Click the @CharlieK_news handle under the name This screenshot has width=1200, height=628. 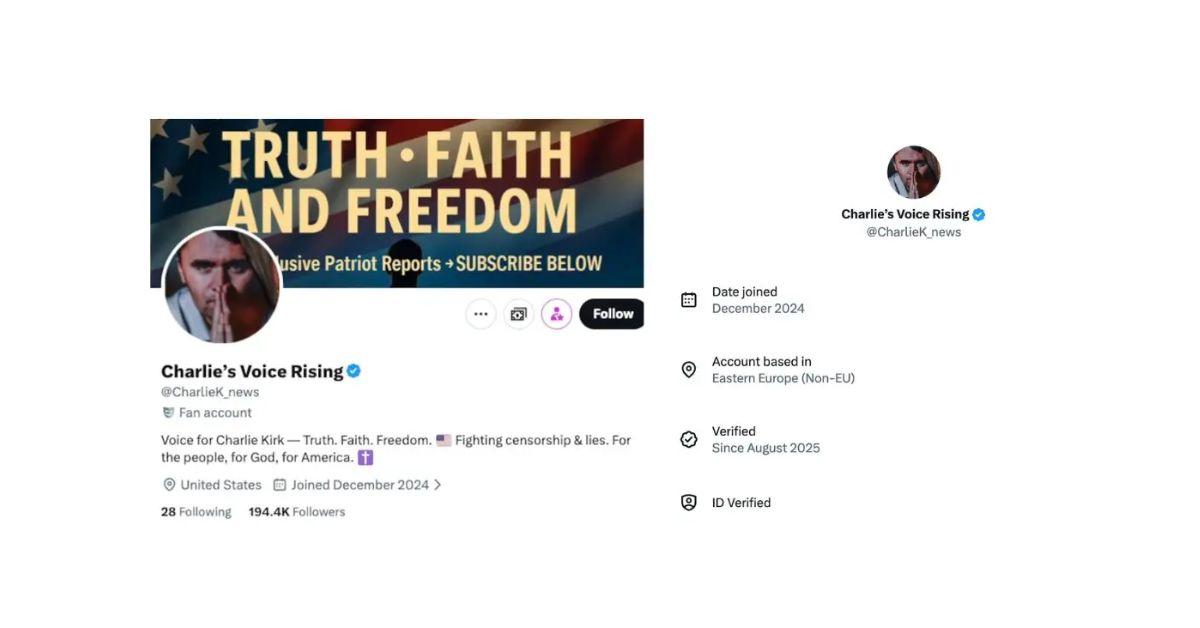210,390
